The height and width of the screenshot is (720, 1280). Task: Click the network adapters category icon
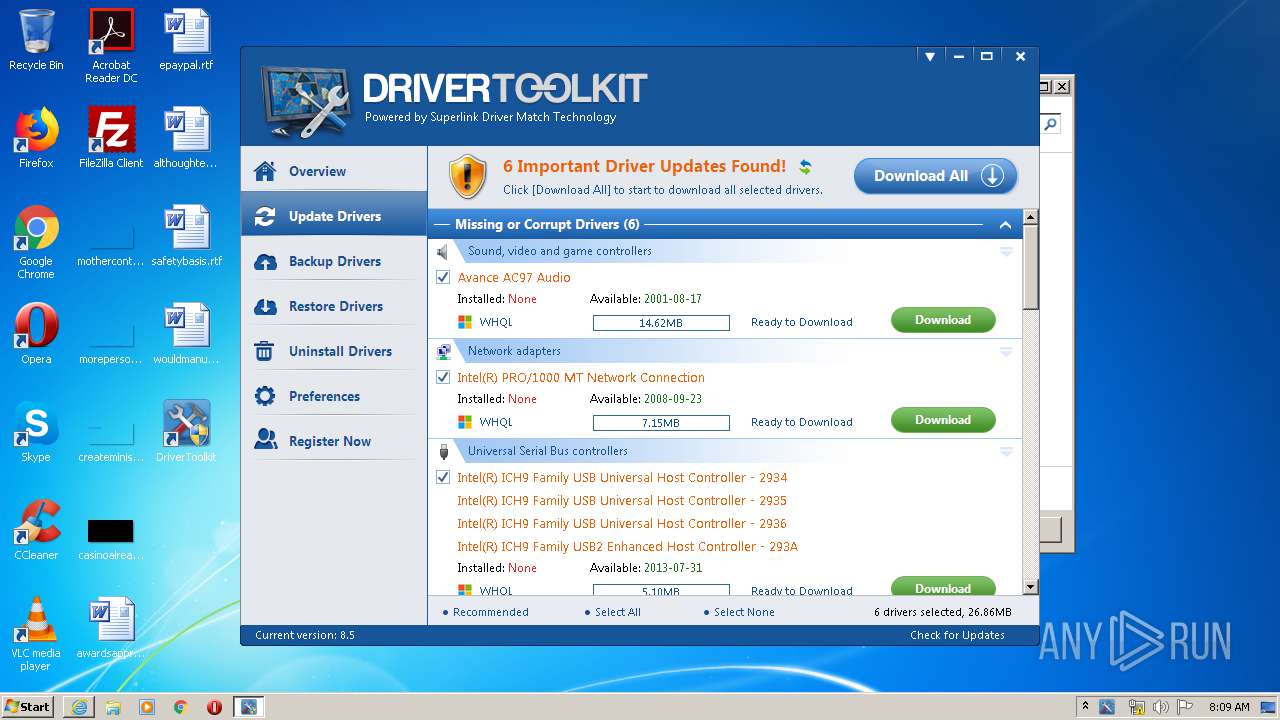pos(444,351)
